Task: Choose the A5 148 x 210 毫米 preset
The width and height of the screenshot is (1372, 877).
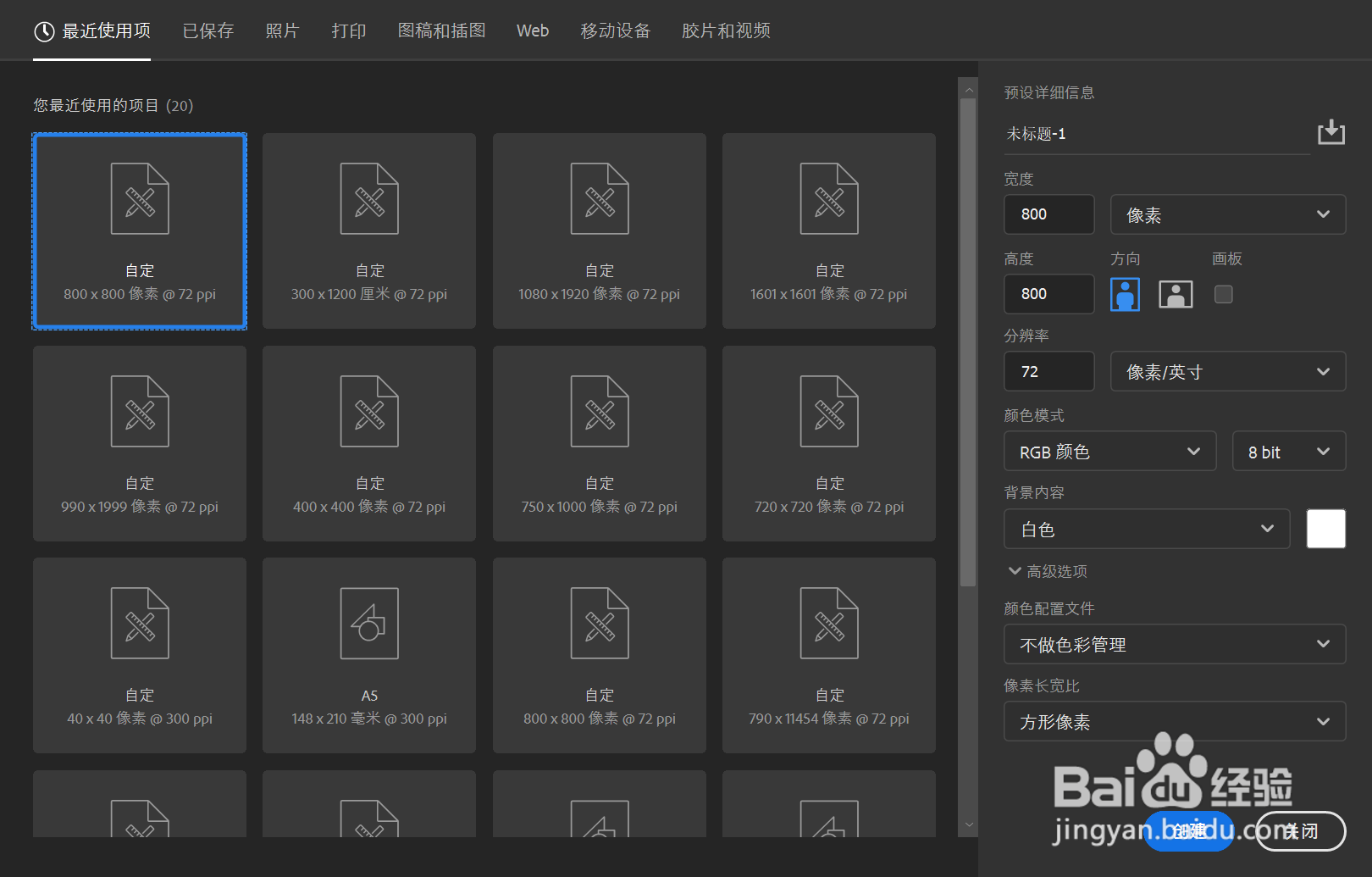Action: point(369,655)
